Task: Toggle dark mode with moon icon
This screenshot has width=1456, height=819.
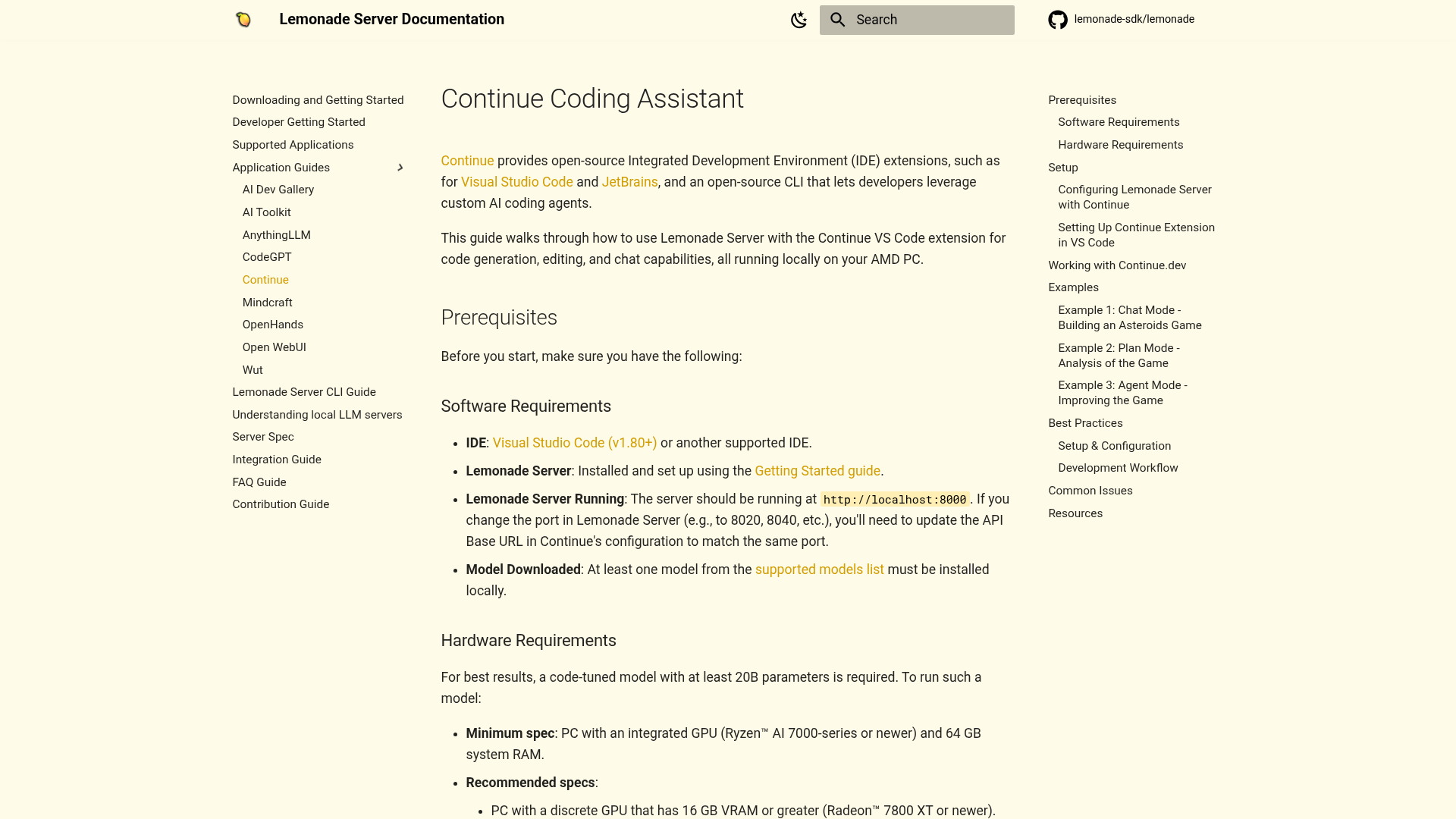Action: coord(799,20)
